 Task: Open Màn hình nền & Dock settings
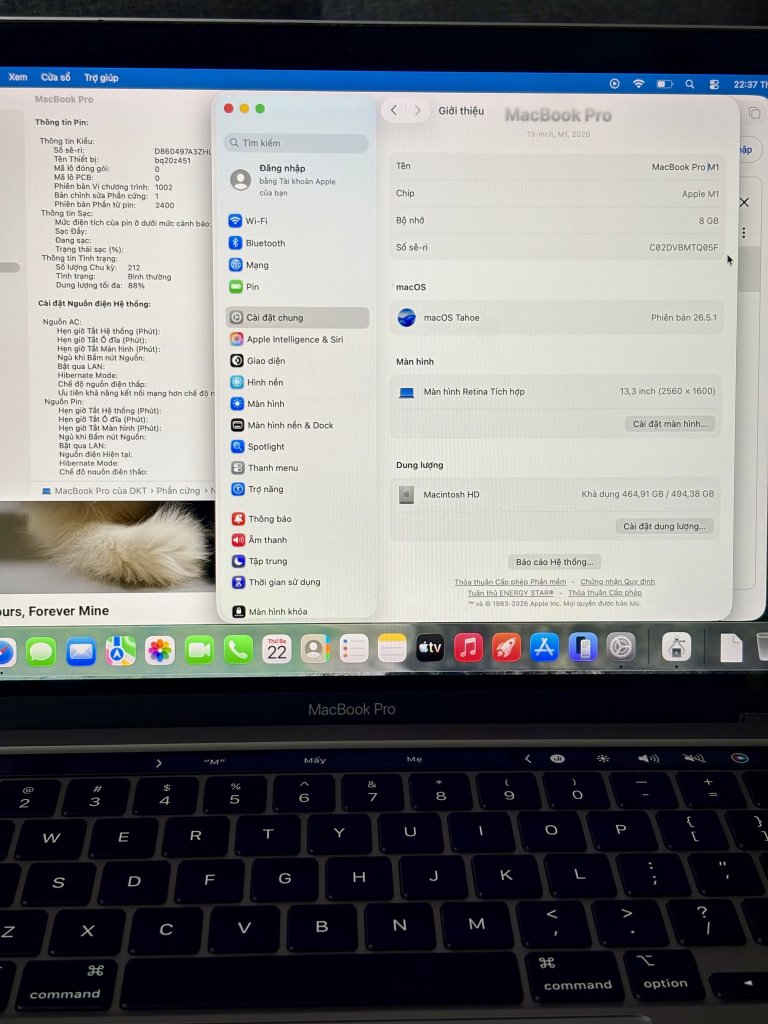pyautogui.click(x=282, y=425)
